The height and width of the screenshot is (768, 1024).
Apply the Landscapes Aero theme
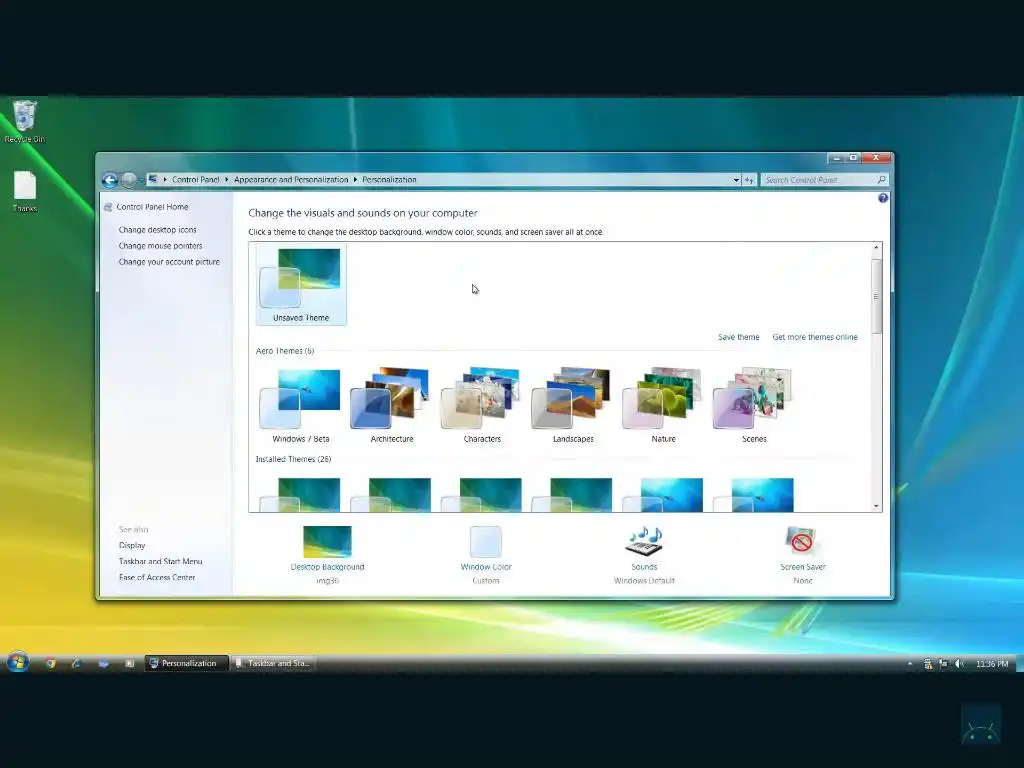click(573, 406)
